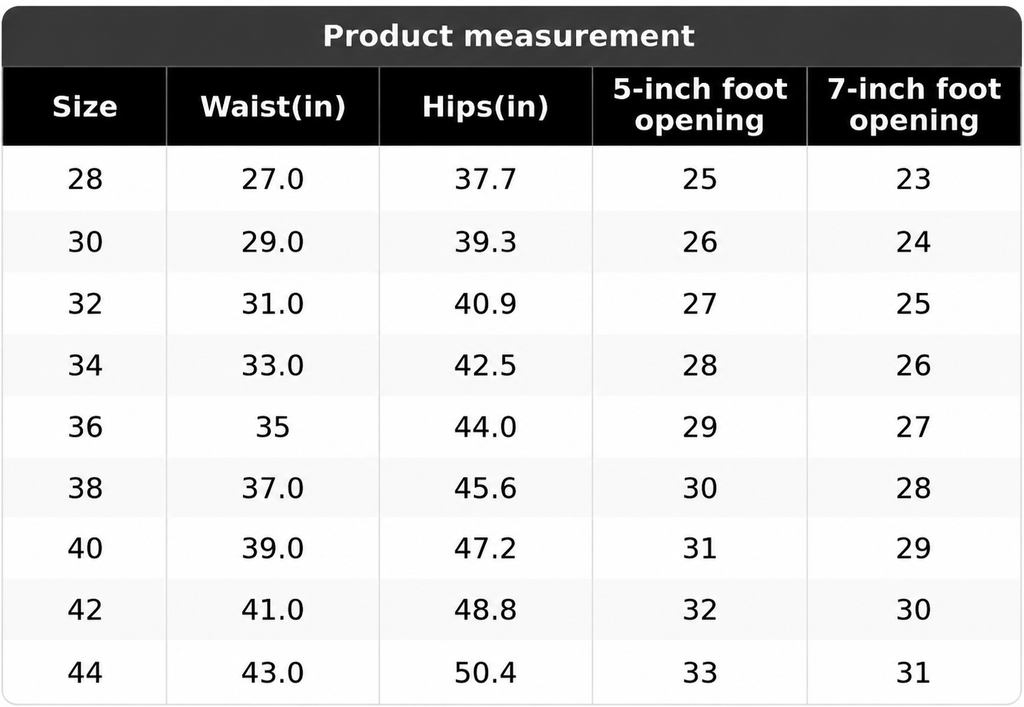Click the Hips(in) column header
The height and width of the screenshot is (707, 1024).
(485, 106)
